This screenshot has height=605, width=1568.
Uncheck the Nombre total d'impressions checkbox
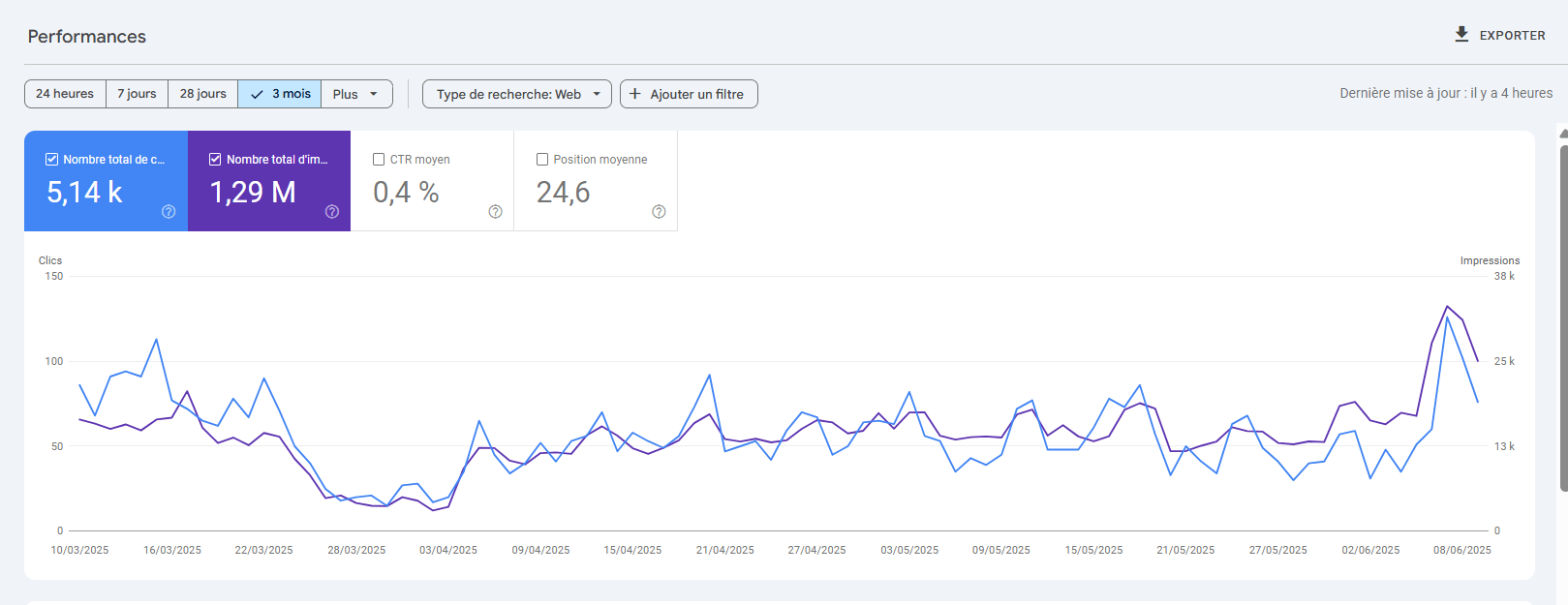tap(215, 160)
